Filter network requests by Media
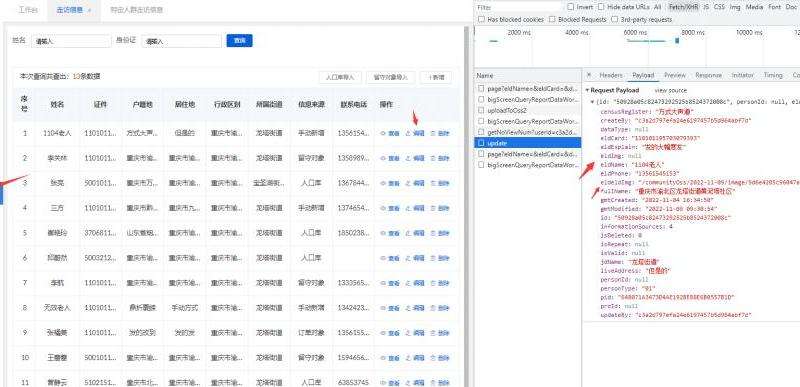Image resolution: width=800 pixels, height=387 pixels. pyautogui.click(x=754, y=7)
